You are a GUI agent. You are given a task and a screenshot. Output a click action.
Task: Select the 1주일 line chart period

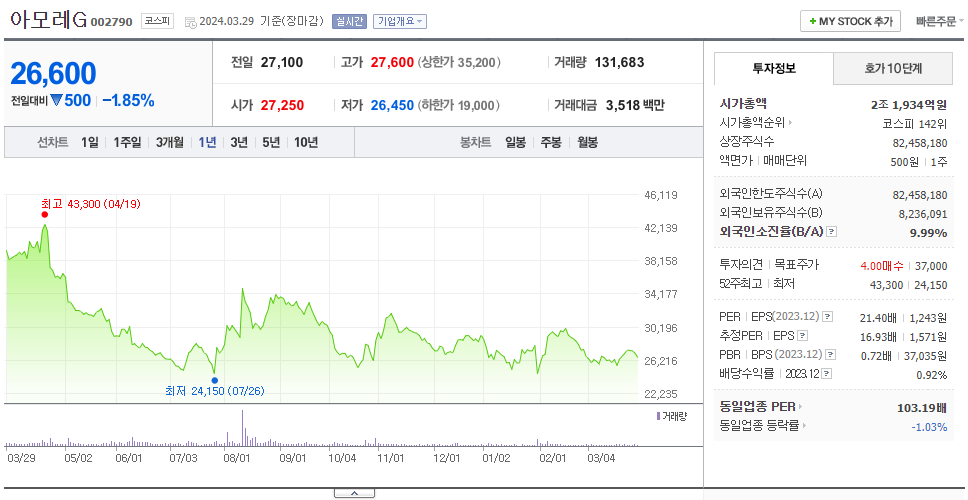click(127, 143)
